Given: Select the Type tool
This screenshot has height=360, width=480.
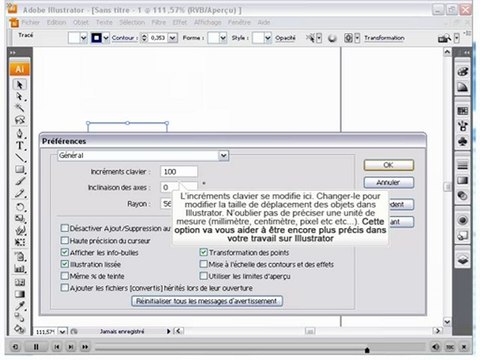Looking at the screenshot, I should (20, 146).
